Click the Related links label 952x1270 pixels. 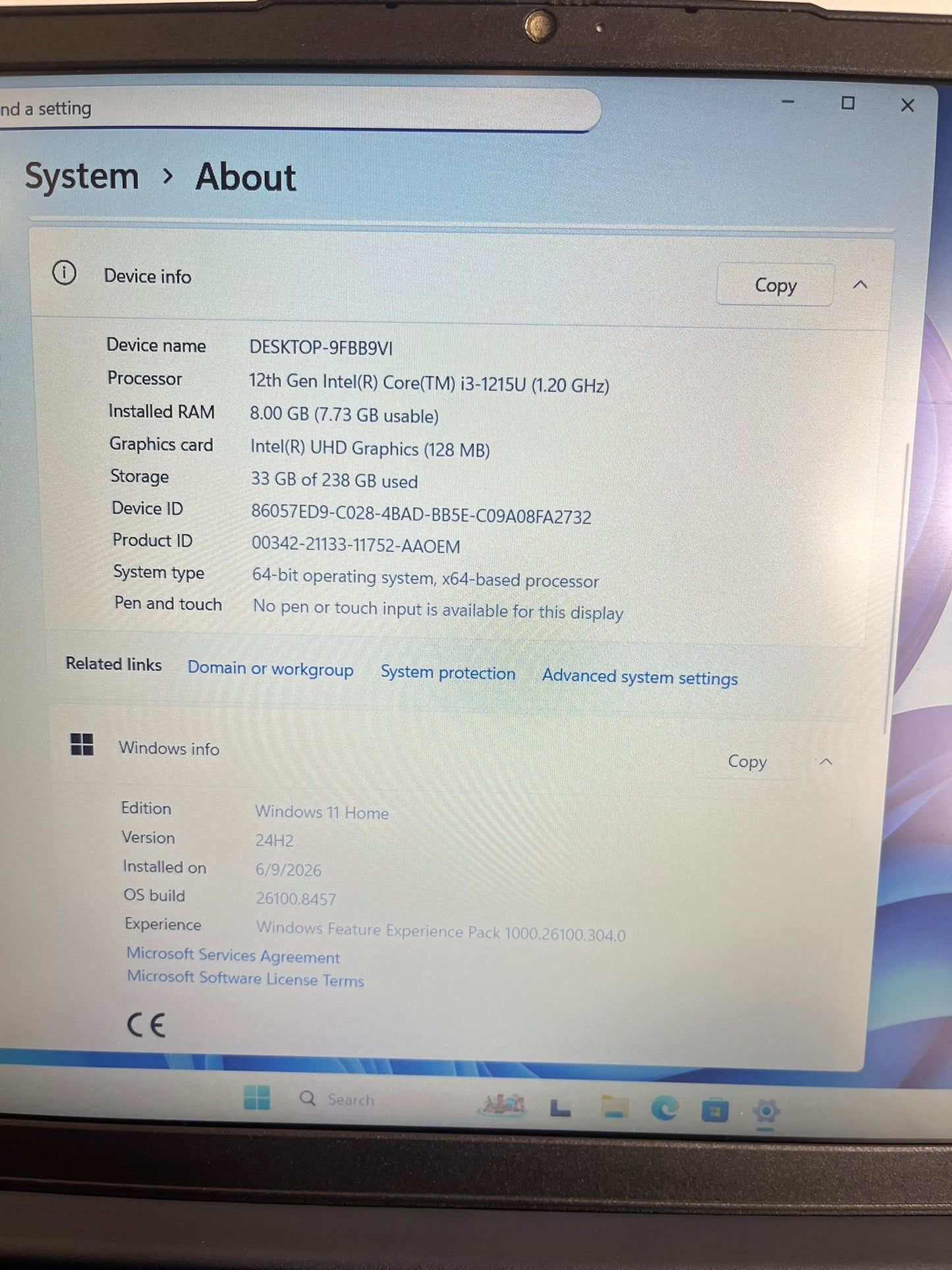coord(113,664)
